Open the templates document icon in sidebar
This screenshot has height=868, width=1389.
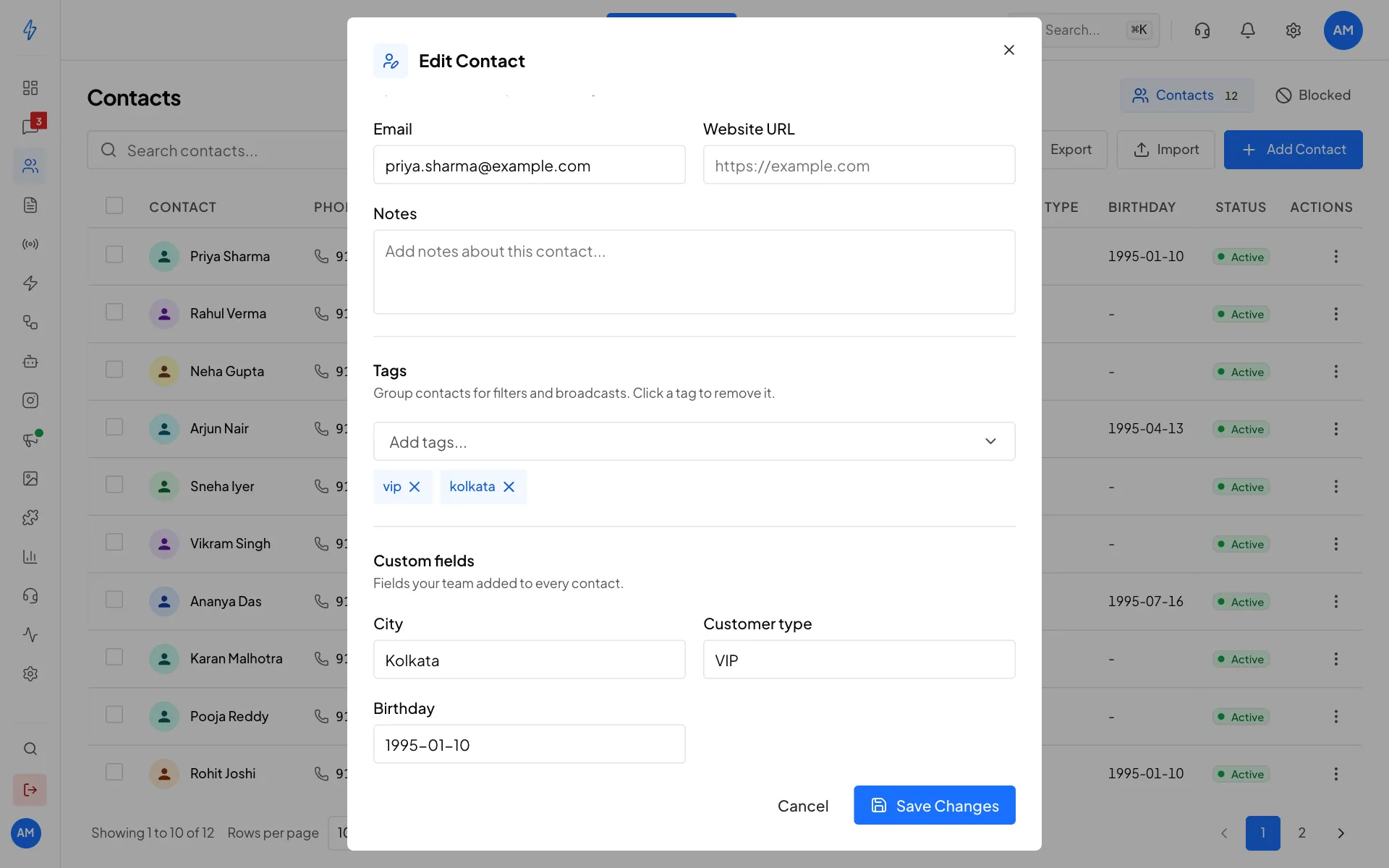click(30, 205)
